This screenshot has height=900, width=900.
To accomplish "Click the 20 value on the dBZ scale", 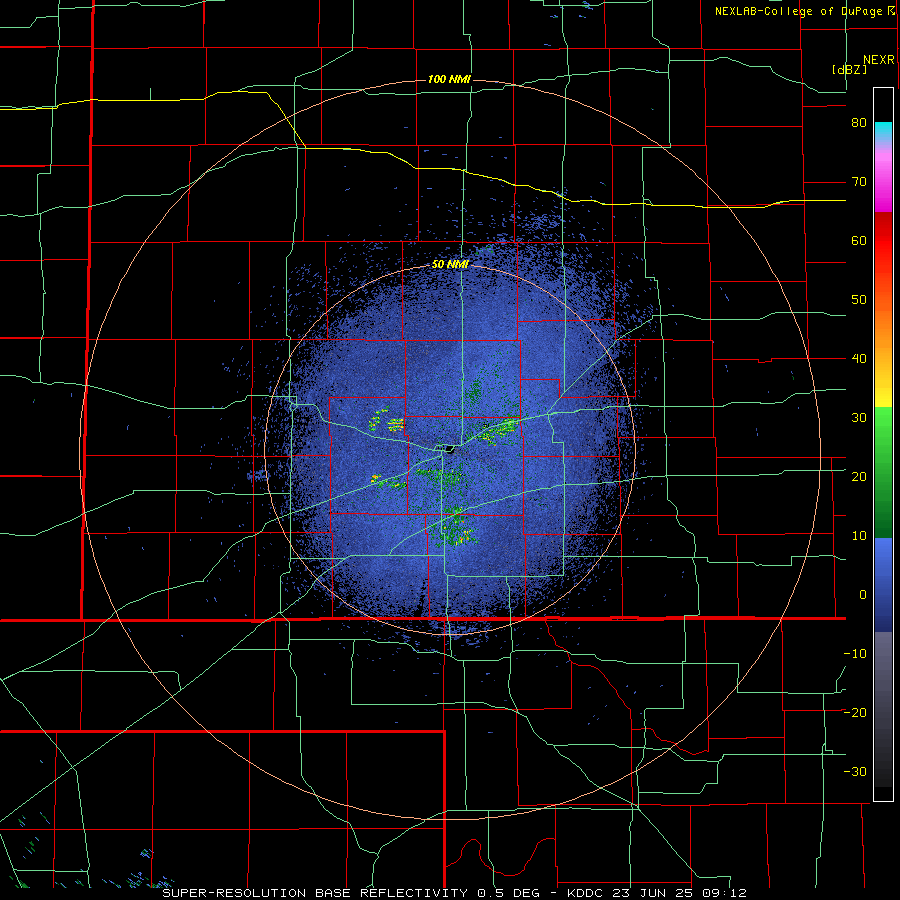I will tap(859, 477).
